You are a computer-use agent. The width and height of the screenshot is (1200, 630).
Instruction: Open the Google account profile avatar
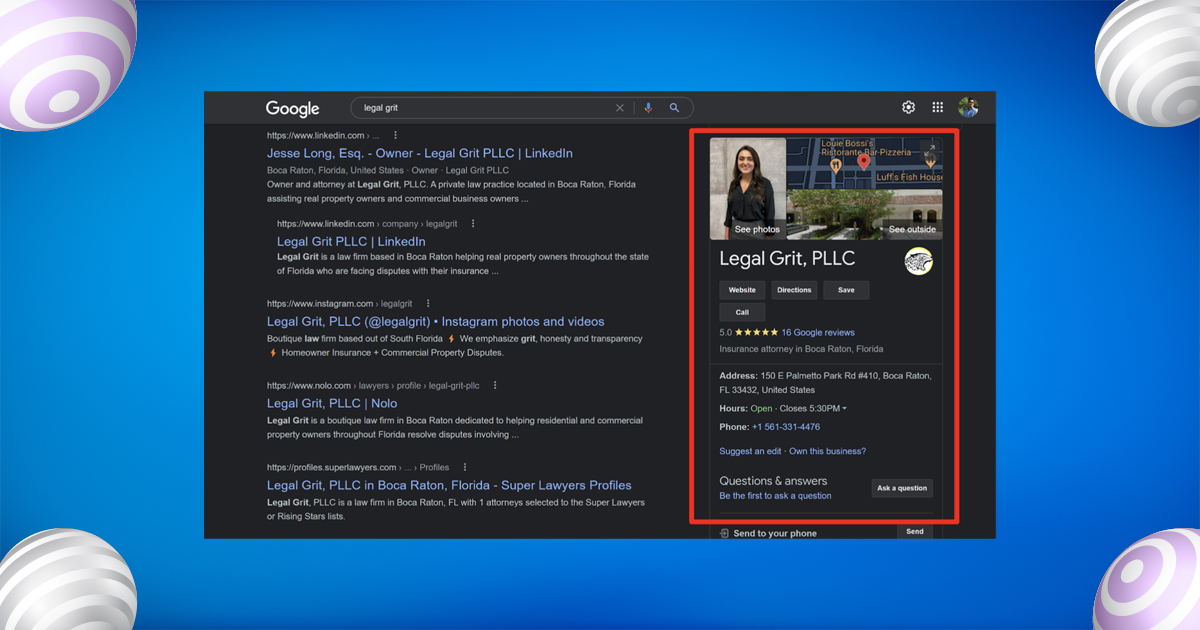tap(967, 108)
